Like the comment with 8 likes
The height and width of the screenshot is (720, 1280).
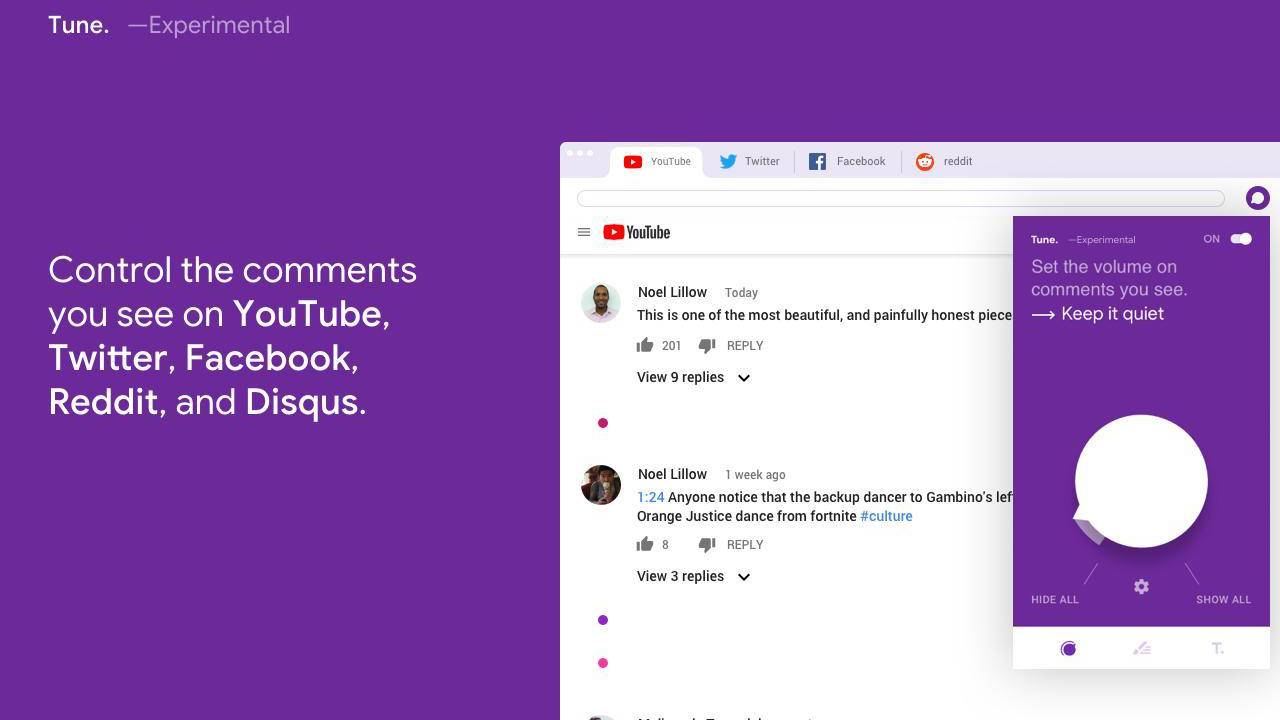645,544
